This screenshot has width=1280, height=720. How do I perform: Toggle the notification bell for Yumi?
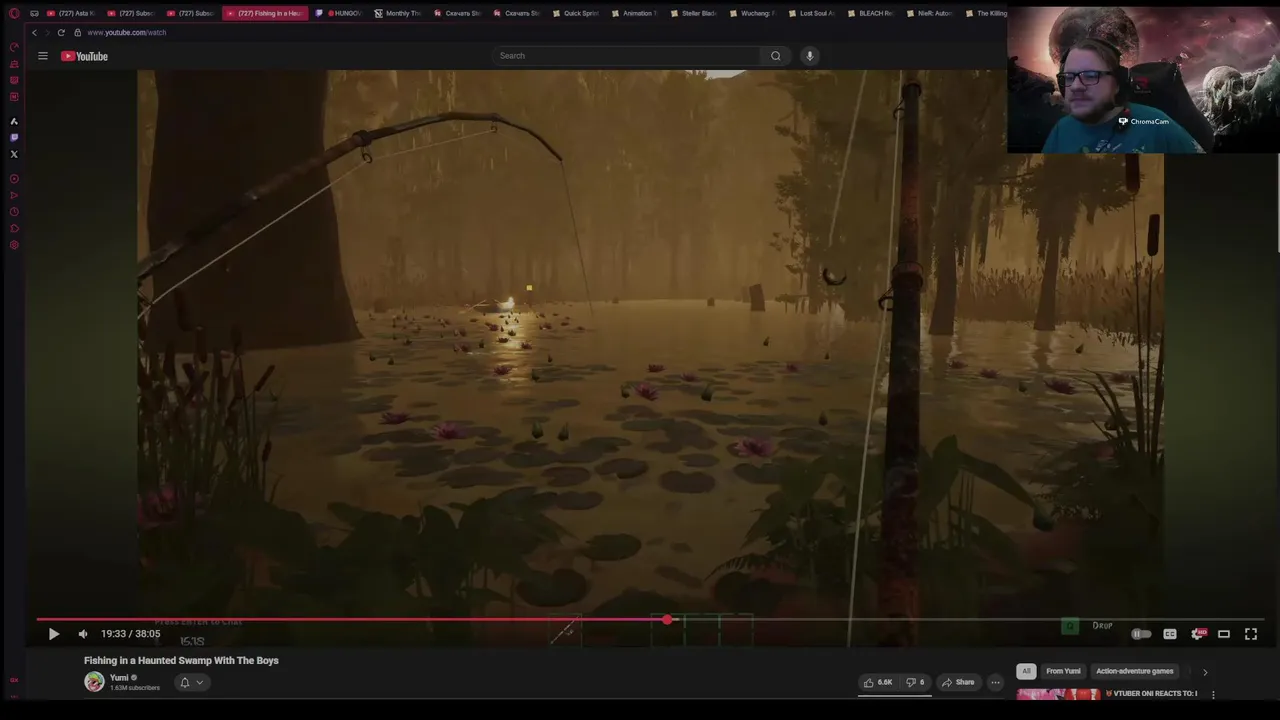coord(184,682)
